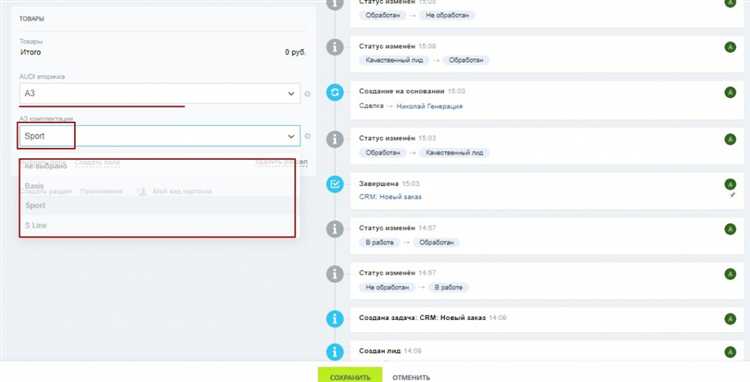Viewport: 750px width, 382px height.
Task: Click the blue info icon for Создан лид entry
Action: pyautogui.click(x=335, y=352)
